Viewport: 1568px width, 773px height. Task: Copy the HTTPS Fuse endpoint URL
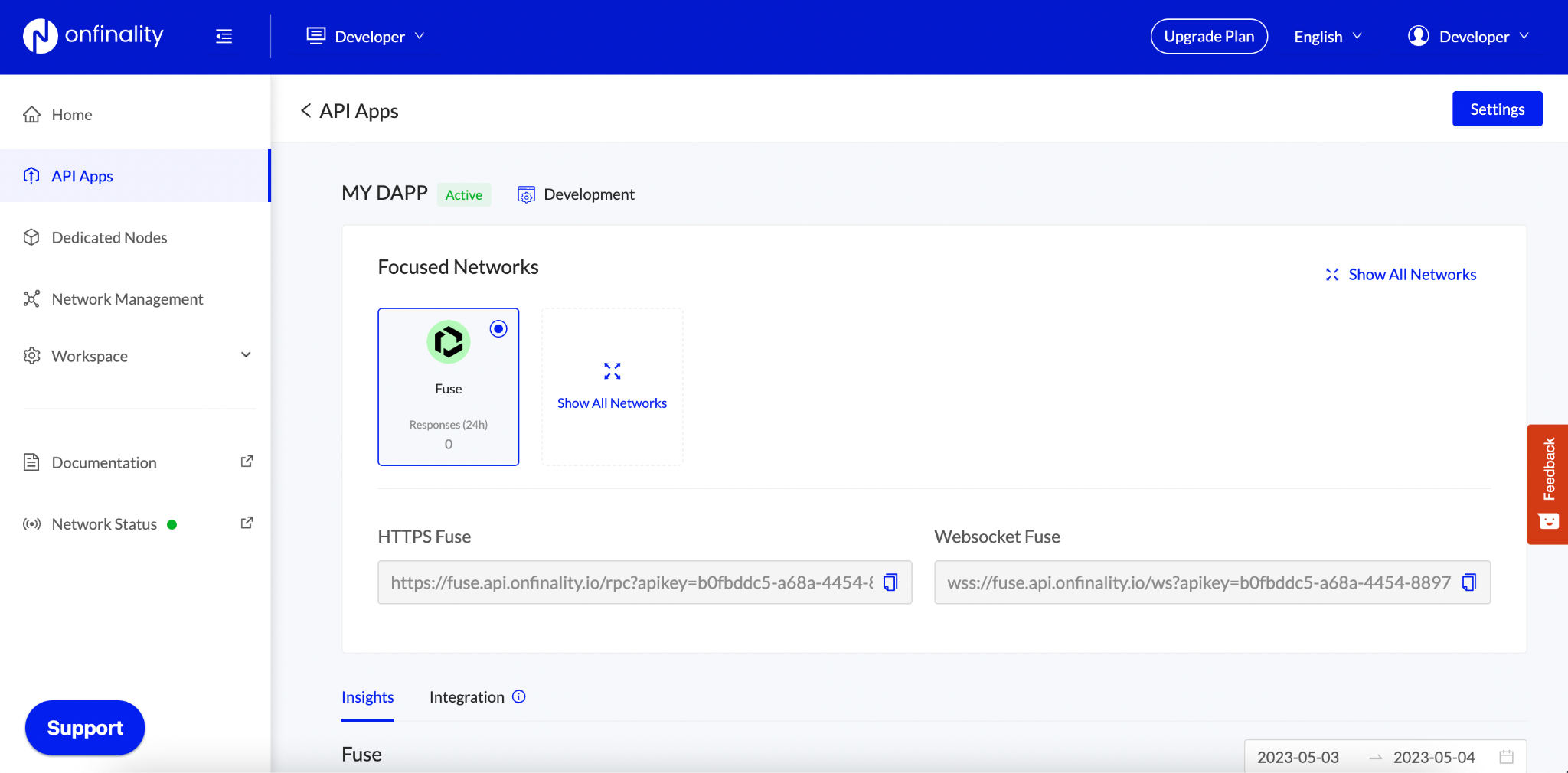(890, 582)
